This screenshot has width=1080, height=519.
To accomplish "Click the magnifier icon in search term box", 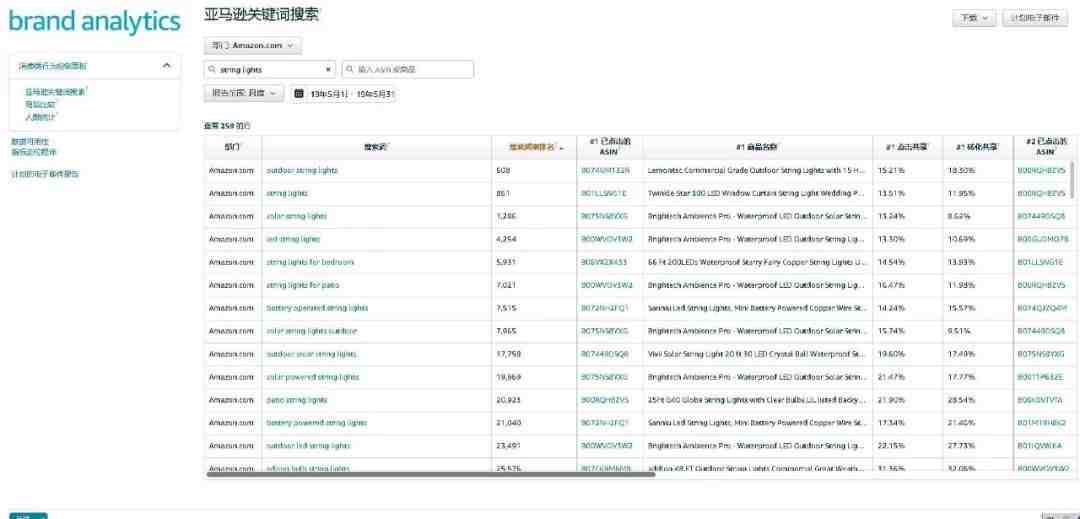I will pyautogui.click(x=211, y=70).
